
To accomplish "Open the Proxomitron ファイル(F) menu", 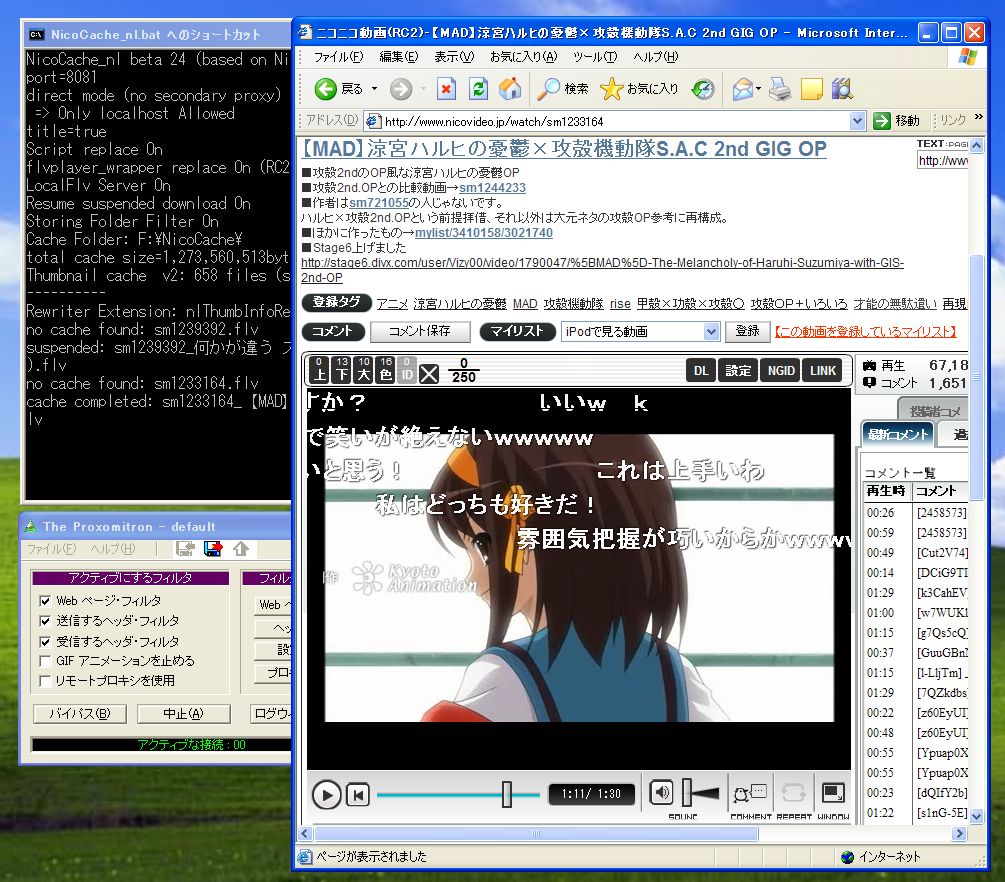I will 51,549.
